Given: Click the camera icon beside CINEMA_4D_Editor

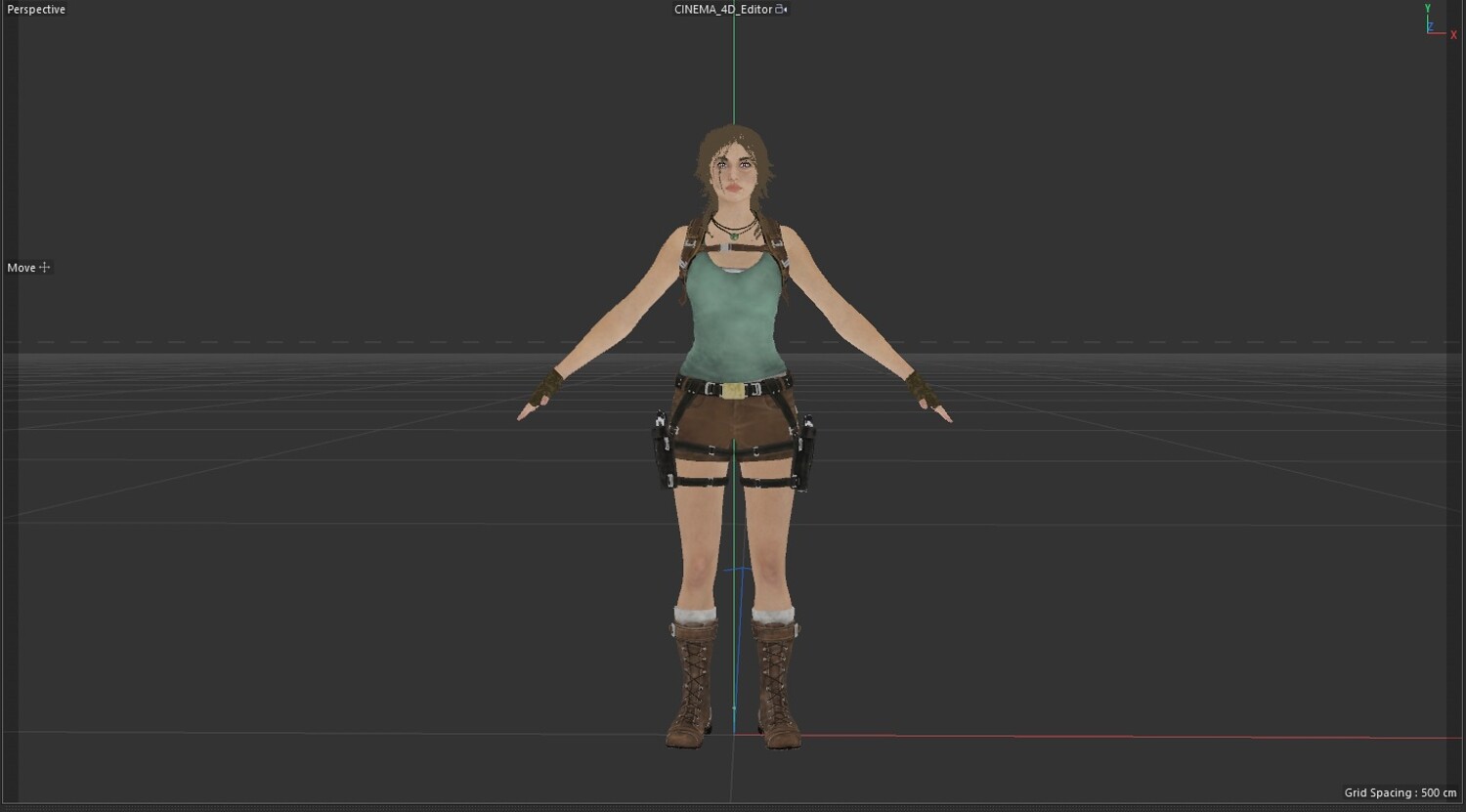Looking at the screenshot, I should [x=781, y=10].
